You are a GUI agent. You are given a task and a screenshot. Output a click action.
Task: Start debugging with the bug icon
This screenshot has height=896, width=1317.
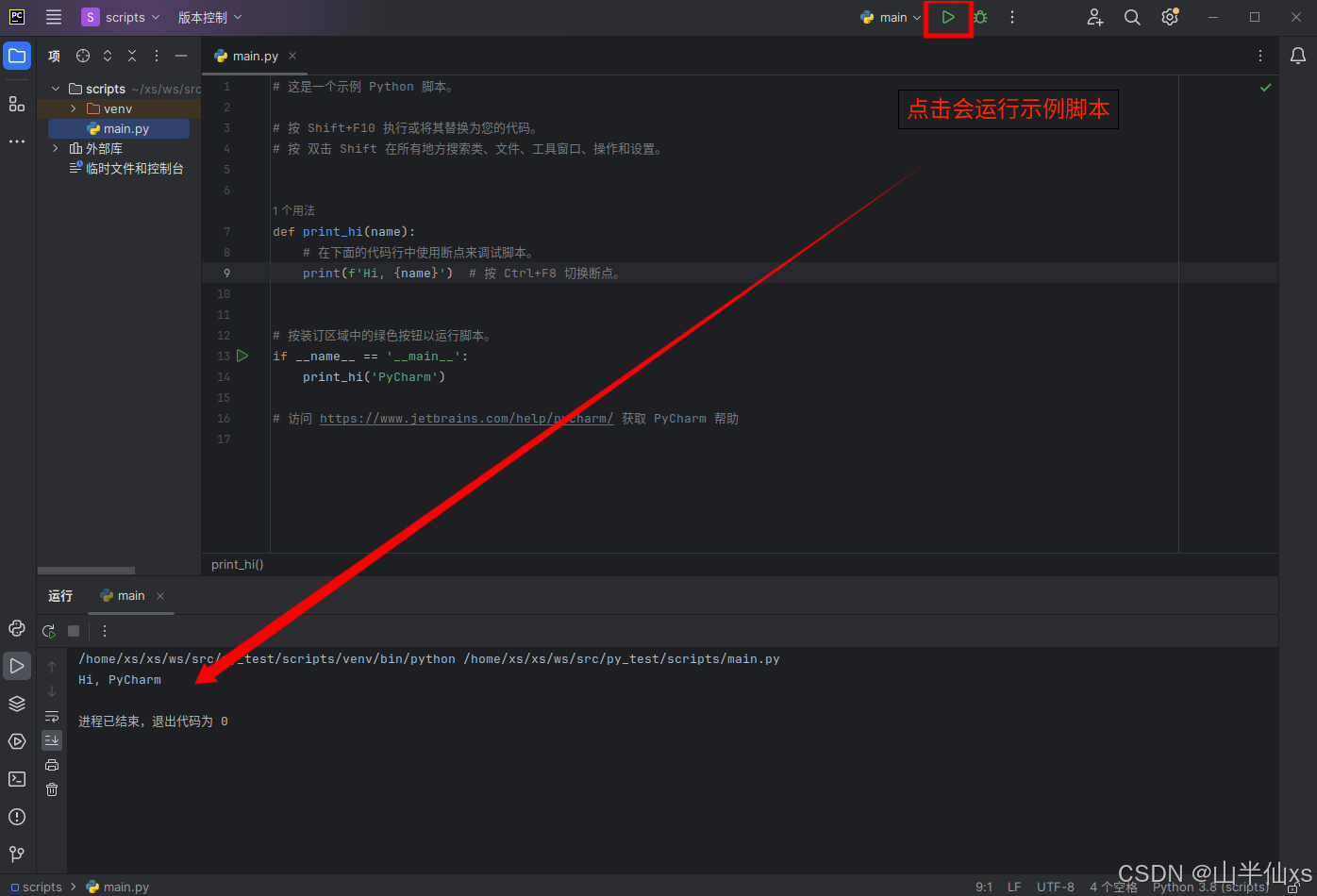click(980, 17)
